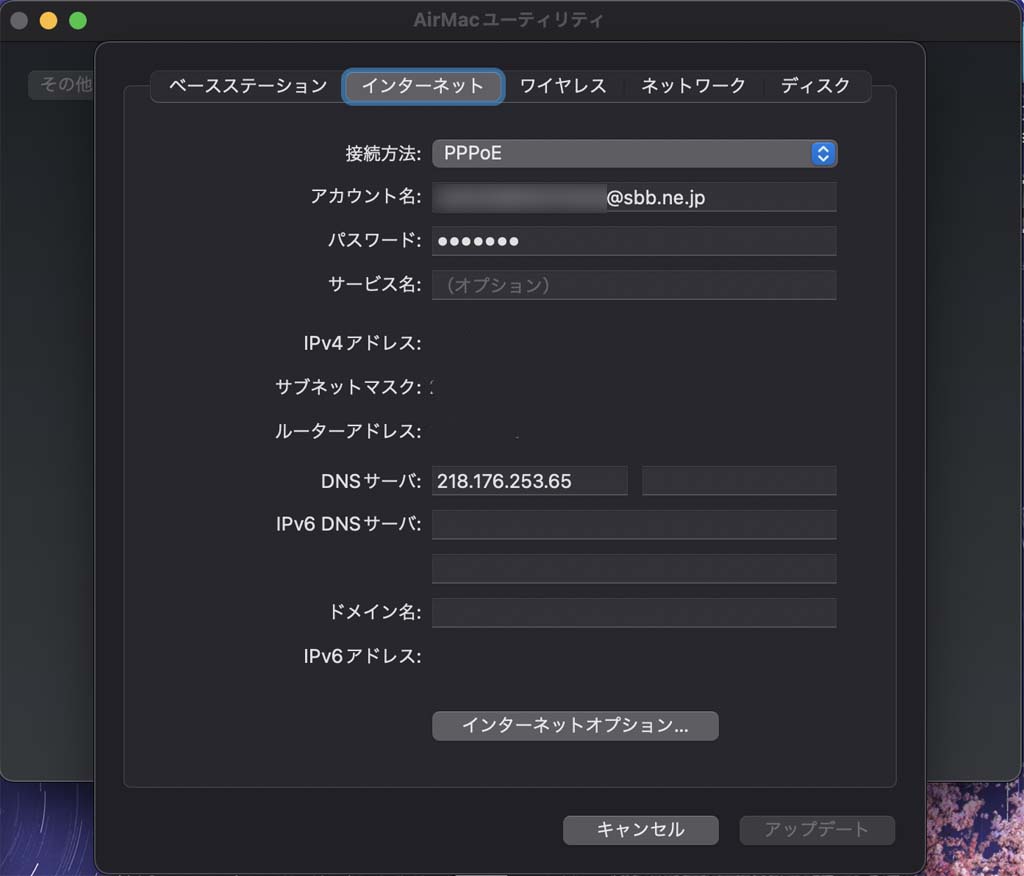Screen dimensions: 1024x876
Task: Go to the ネットワーク tab
Action: pyautogui.click(x=693, y=86)
